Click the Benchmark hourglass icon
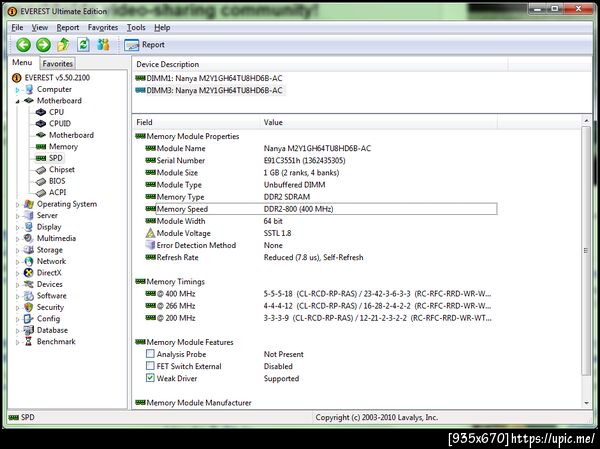This screenshot has width=600, height=449. 28,342
